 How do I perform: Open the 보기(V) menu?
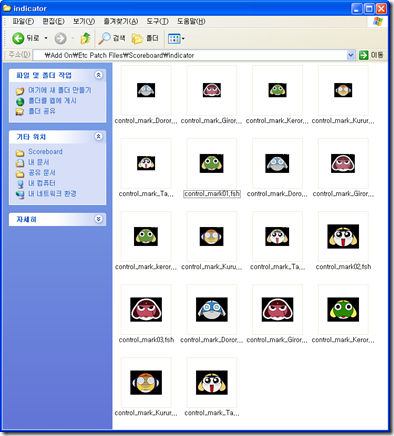coord(84,22)
